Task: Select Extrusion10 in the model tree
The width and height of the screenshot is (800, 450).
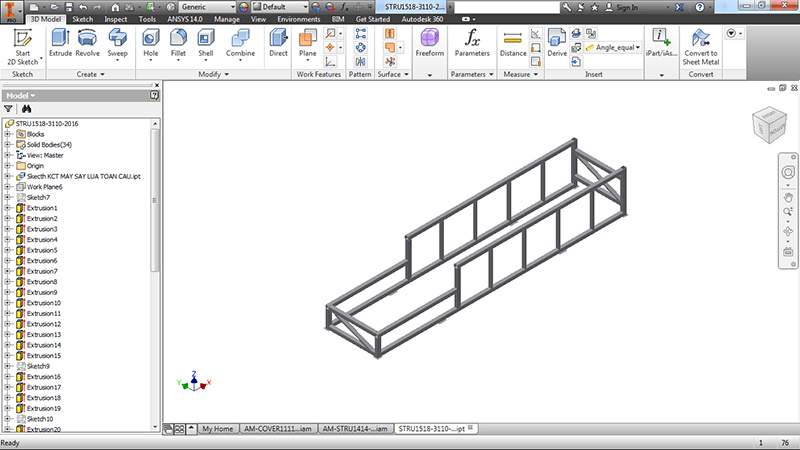Action: tap(43, 303)
